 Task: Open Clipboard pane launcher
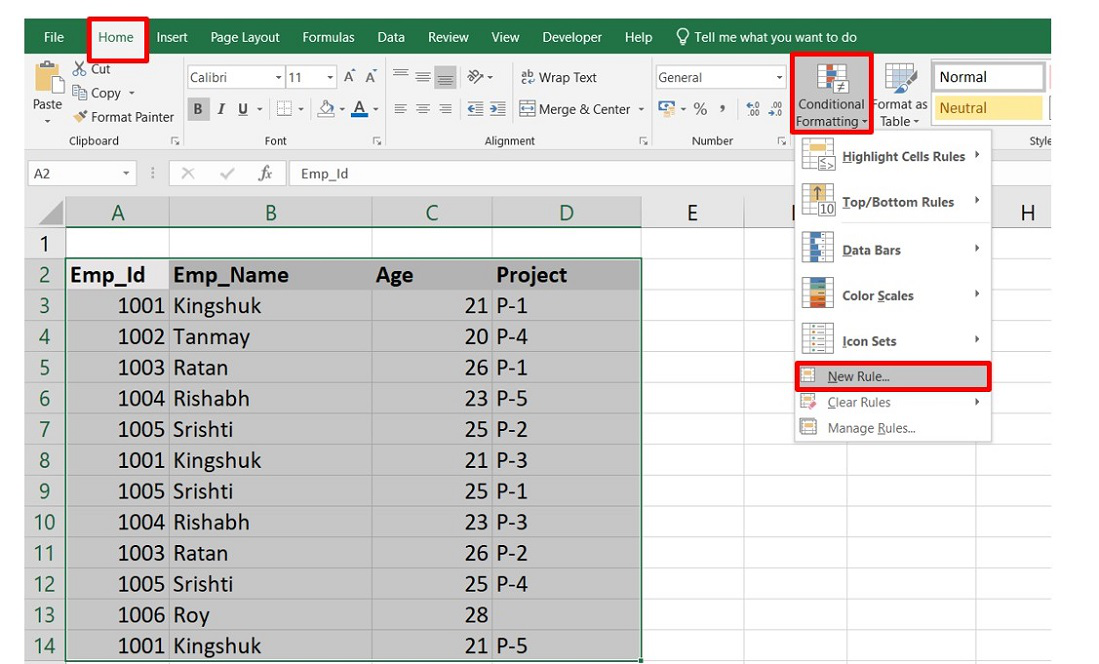point(175,141)
